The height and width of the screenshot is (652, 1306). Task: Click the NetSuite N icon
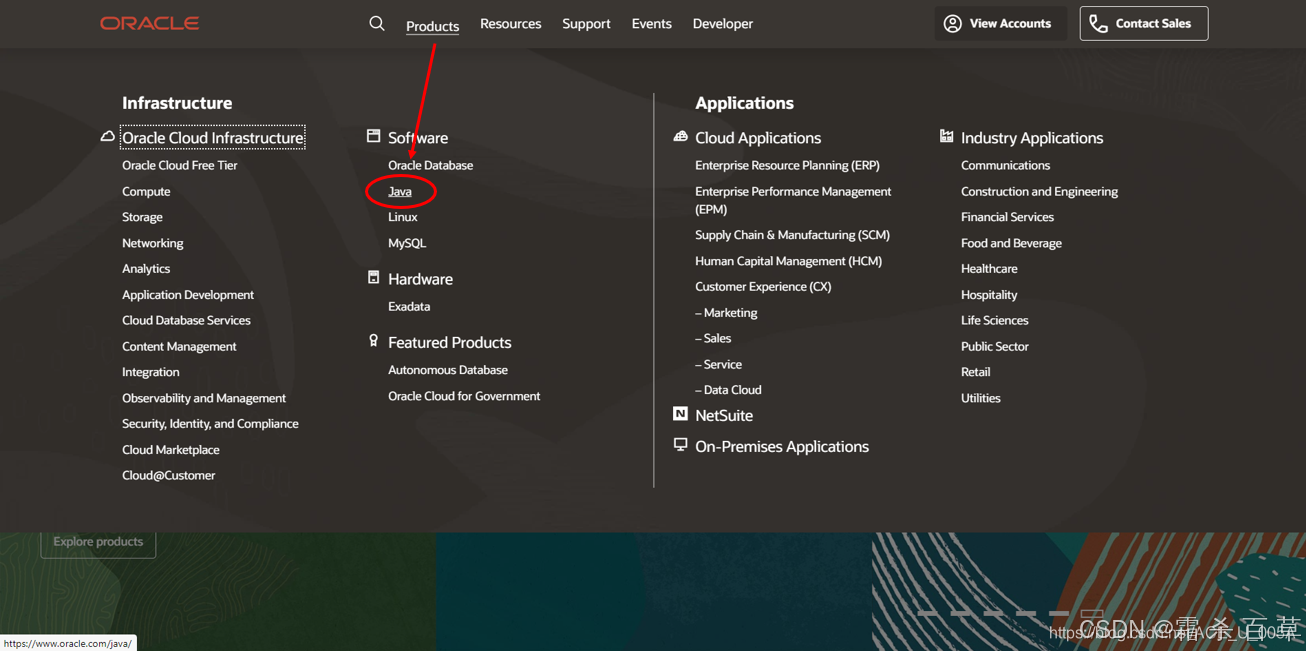click(x=680, y=413)
